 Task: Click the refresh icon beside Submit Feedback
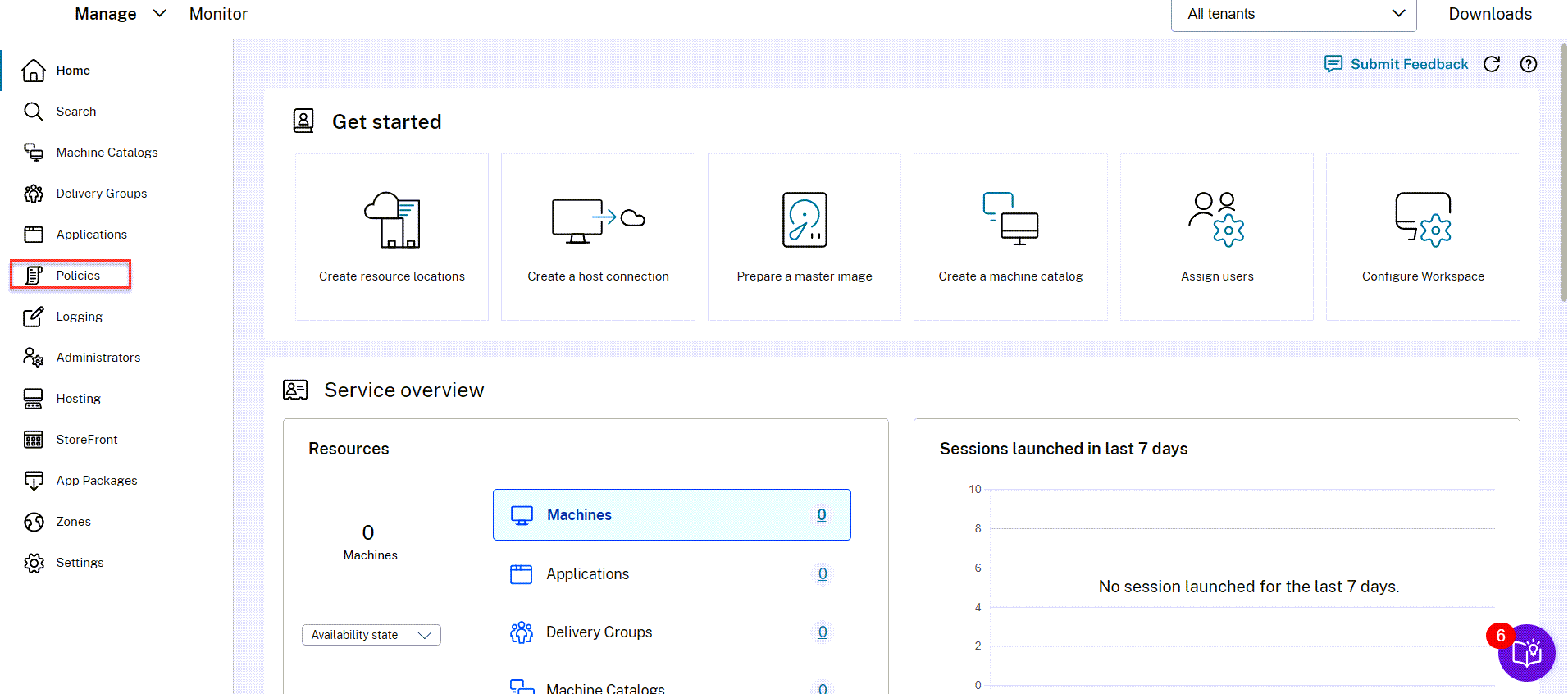1492,64
